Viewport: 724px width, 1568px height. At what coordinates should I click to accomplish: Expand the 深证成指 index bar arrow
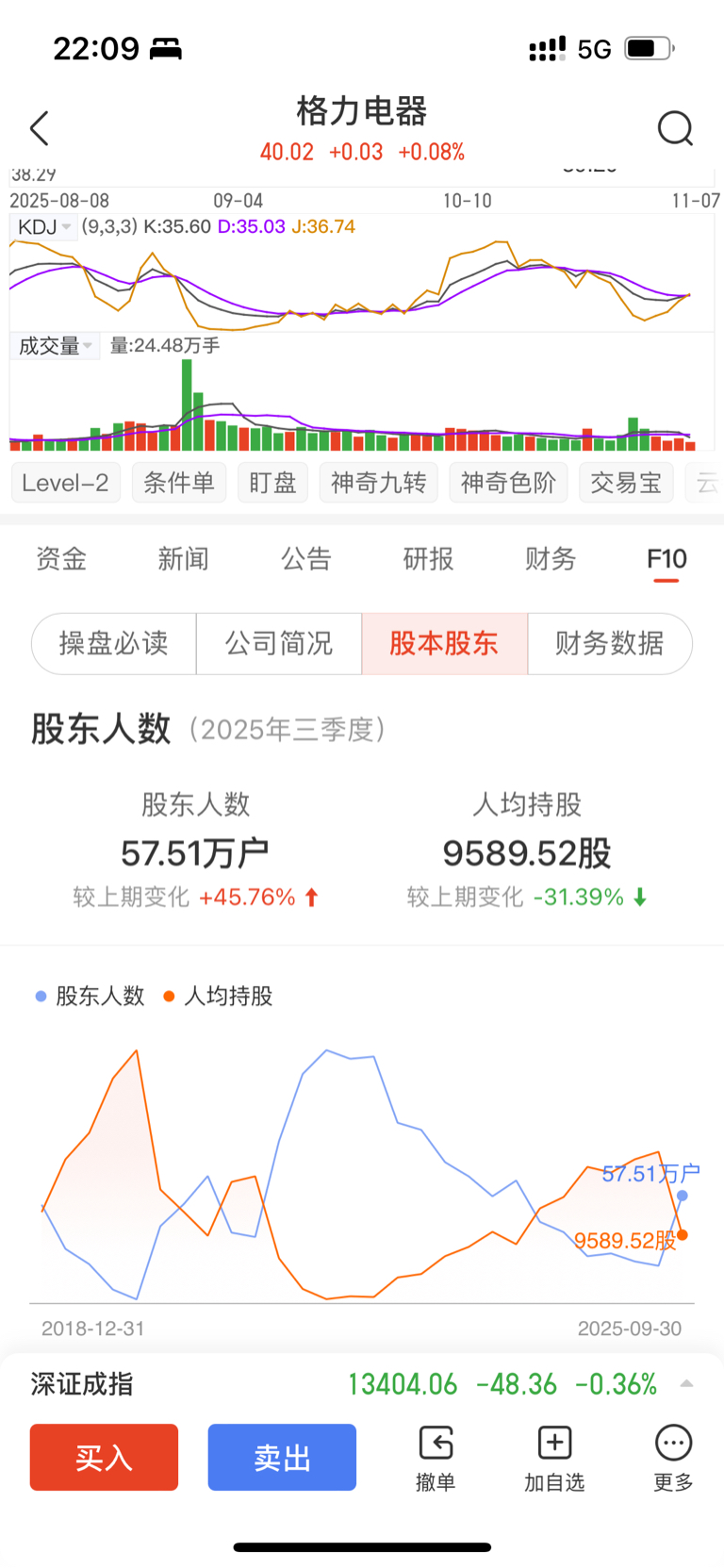(686, 1384)
